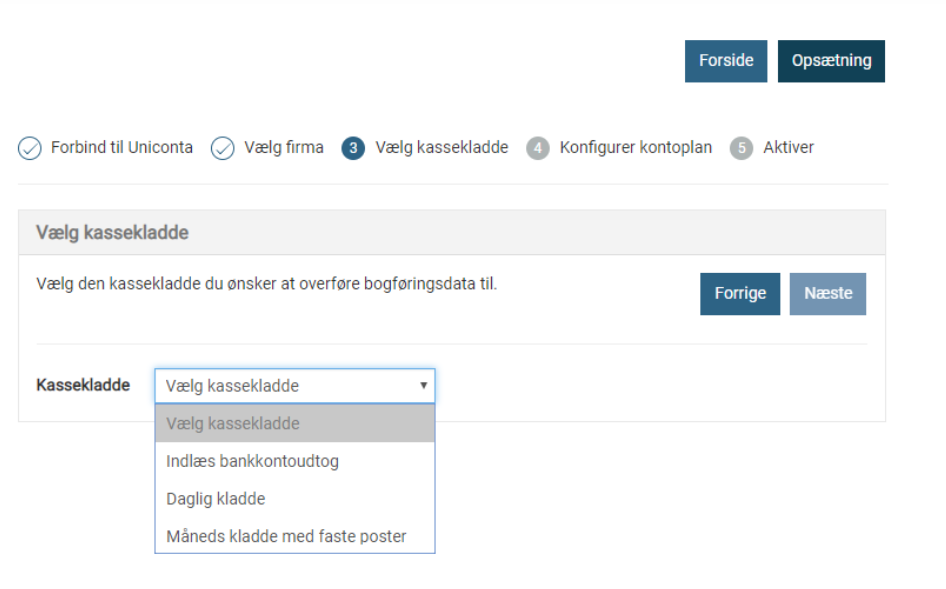Open the Opsætning page
This screenshot has height=589, width=946.
tap(831, 61)
